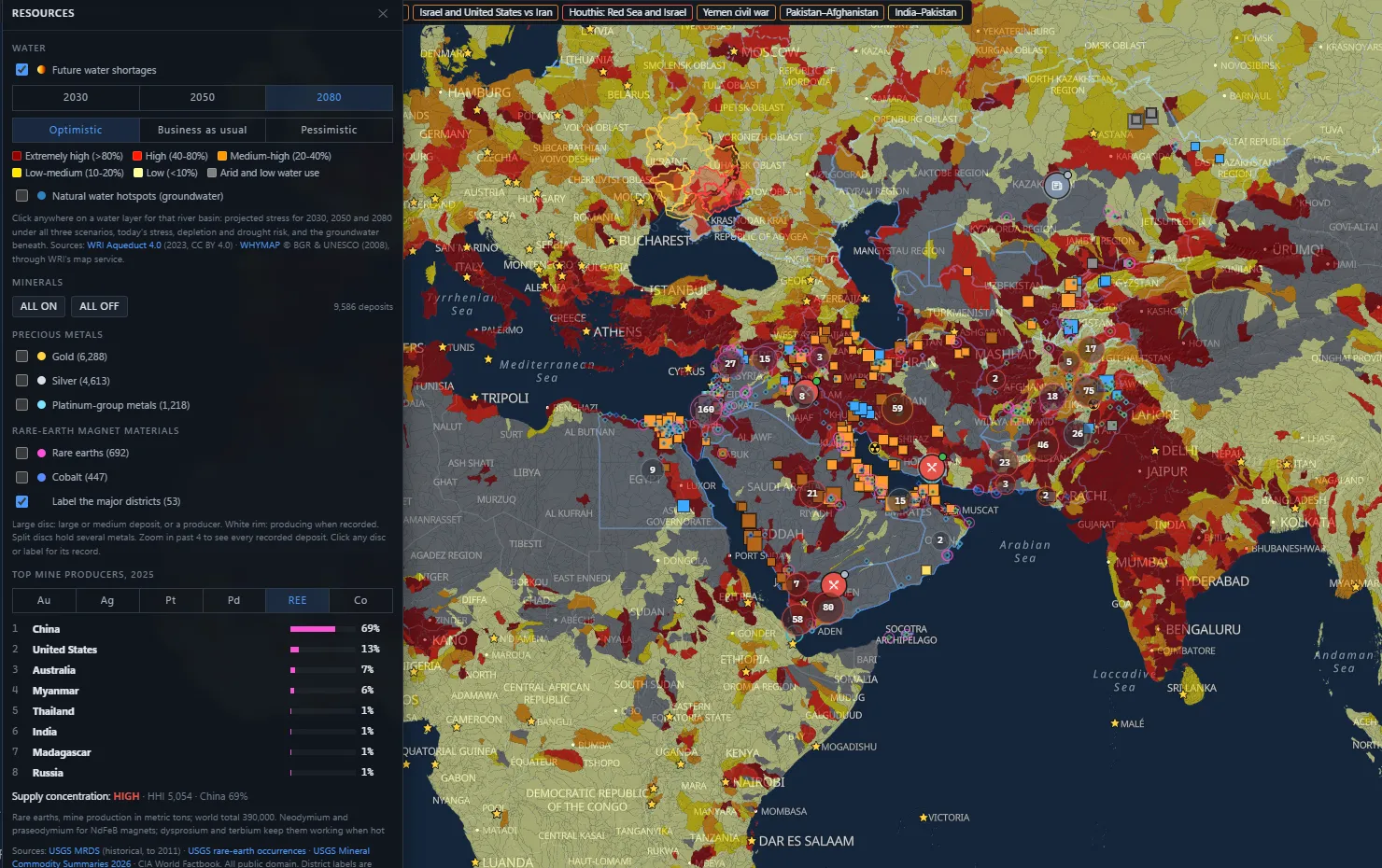
Task: Uncheck Label the major districts
Action: coord(21,501)
